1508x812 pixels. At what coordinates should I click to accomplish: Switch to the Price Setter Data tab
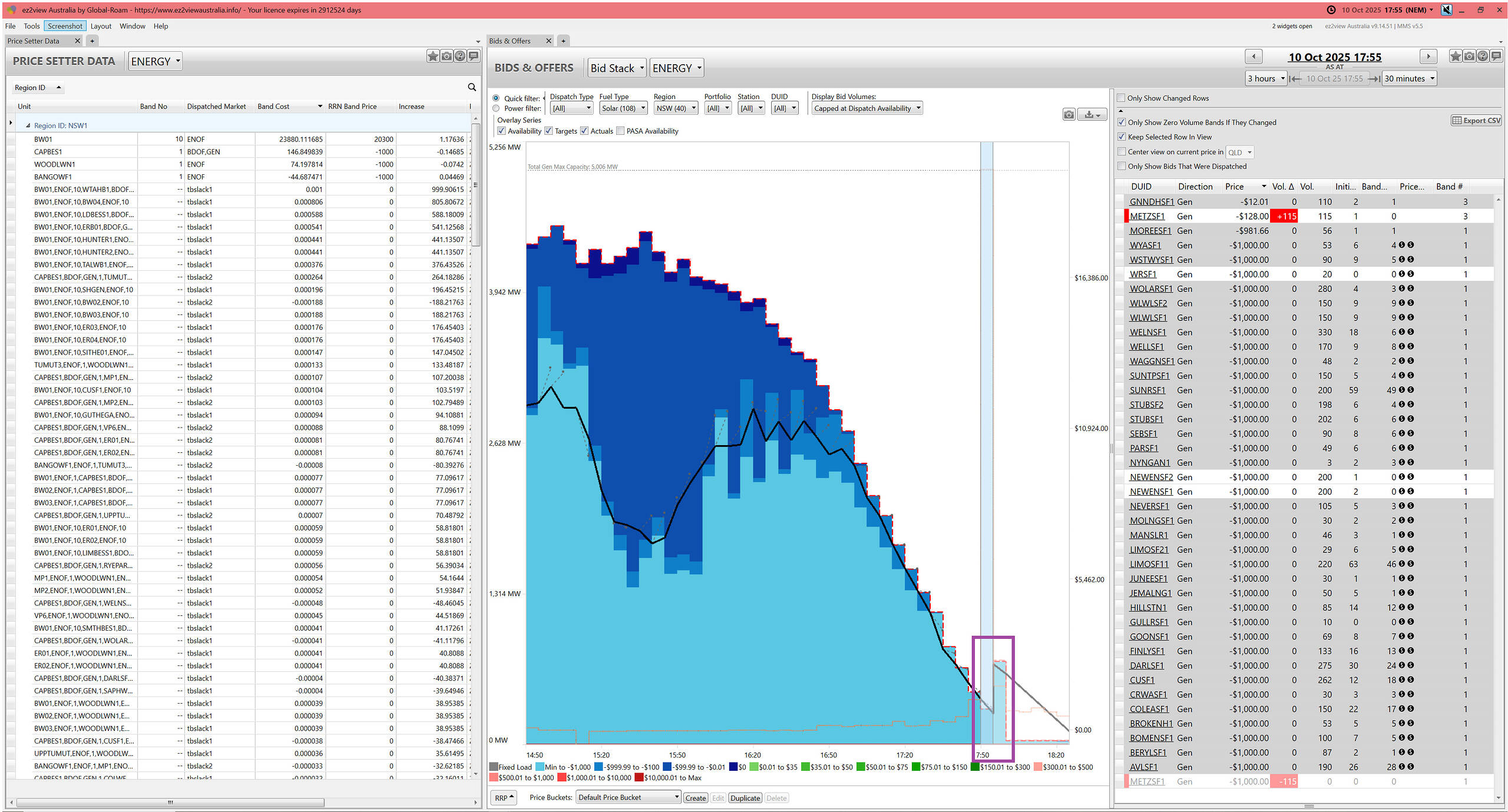(x=34, y=41)
